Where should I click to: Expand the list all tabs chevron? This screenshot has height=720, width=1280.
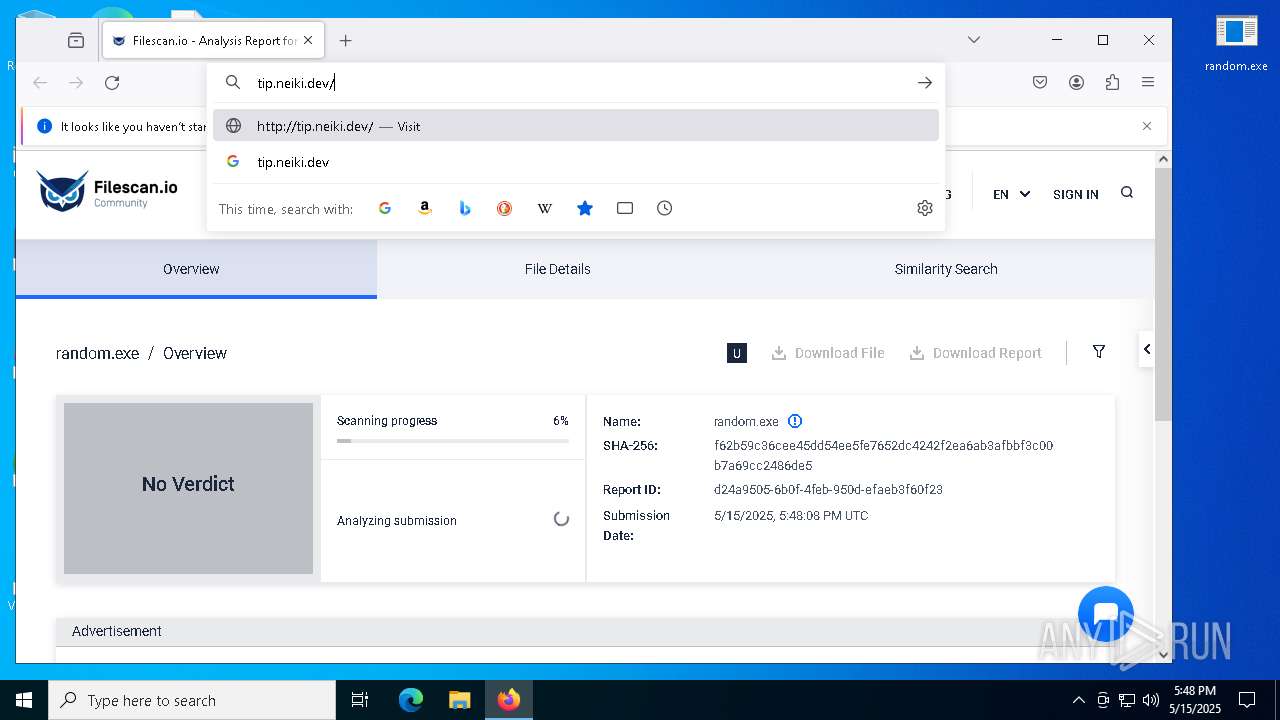coord(974,40)
